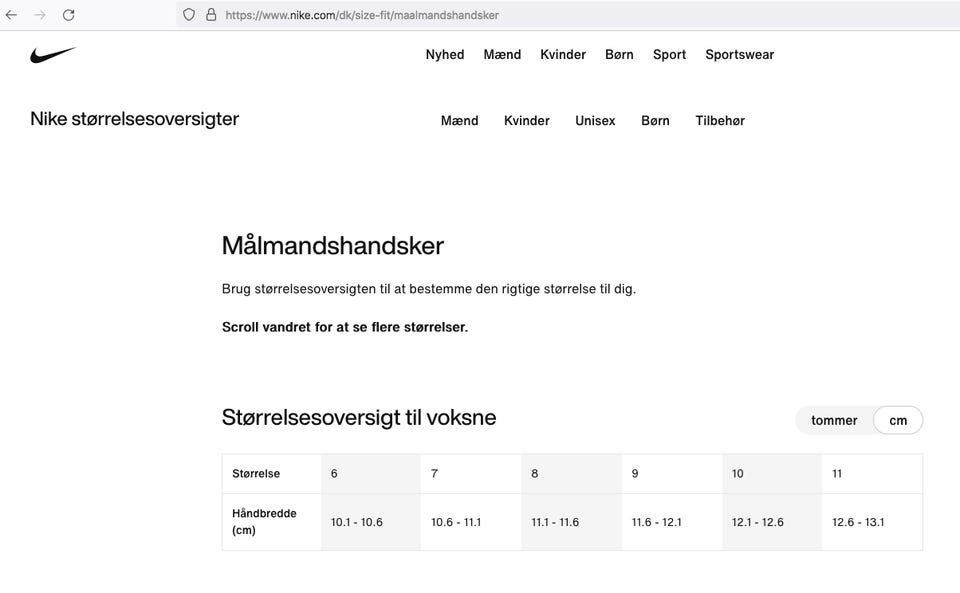Click the 12.6 - 13.1 width cell
The width and height of the screenshot is (960, 593).
(x=872, y=522)
